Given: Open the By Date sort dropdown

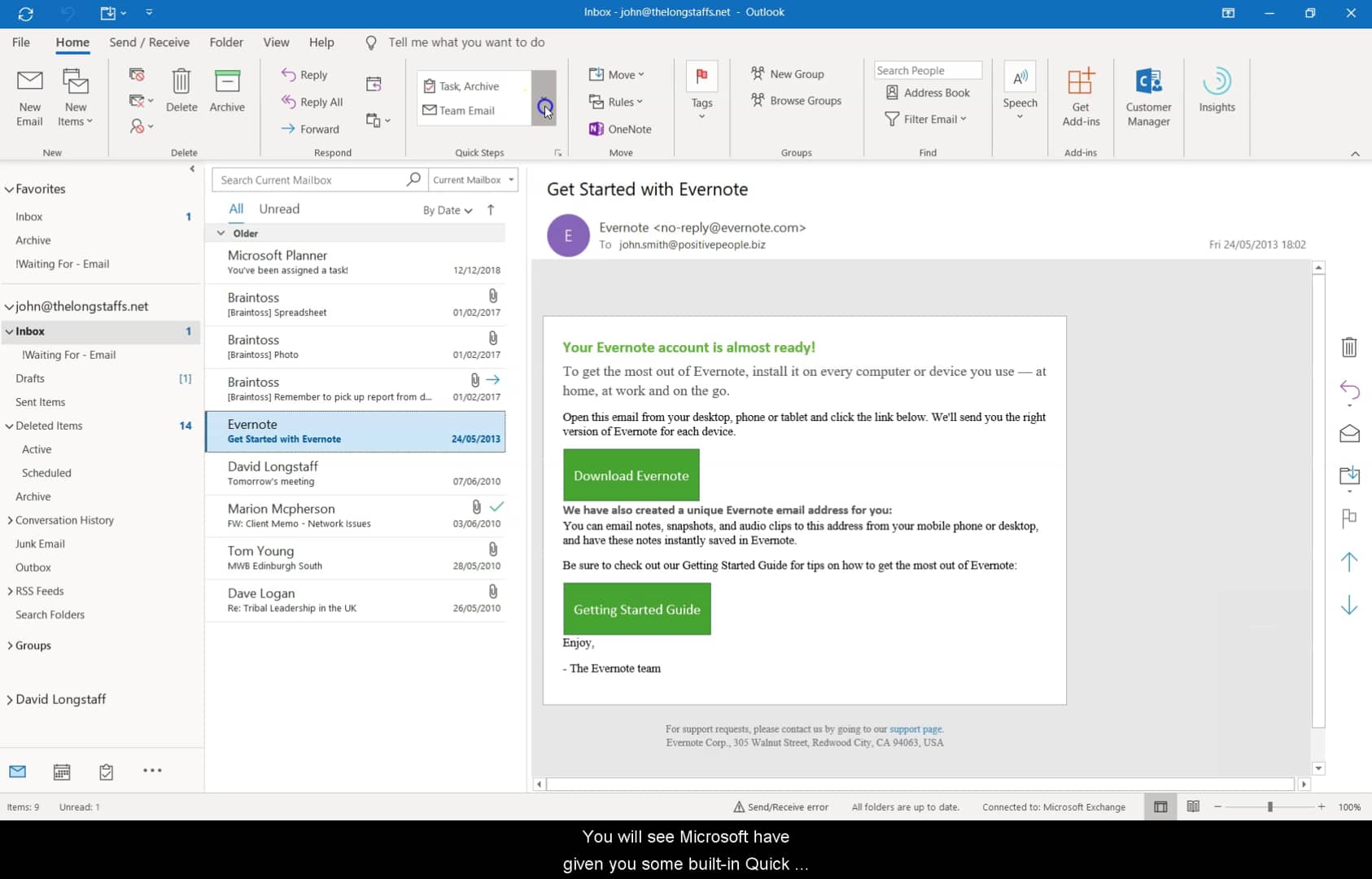Looking at the screenshot, I should 448,210.
